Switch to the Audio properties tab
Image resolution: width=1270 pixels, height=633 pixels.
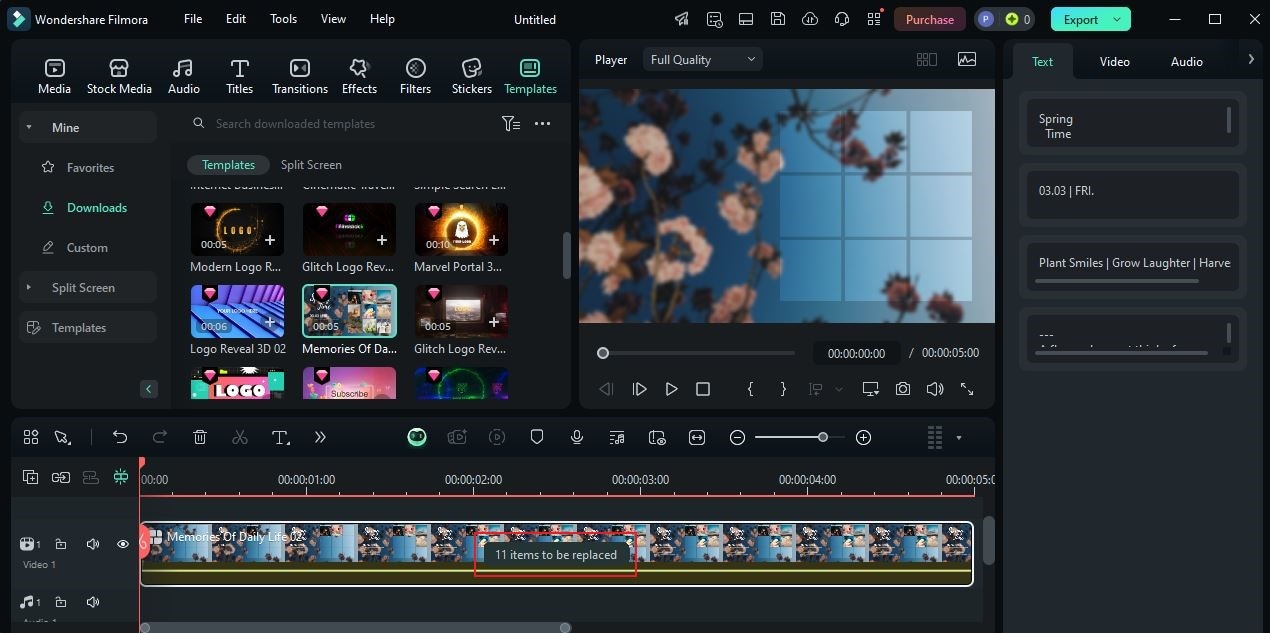pyautogui.click(x=1187, y=62)
